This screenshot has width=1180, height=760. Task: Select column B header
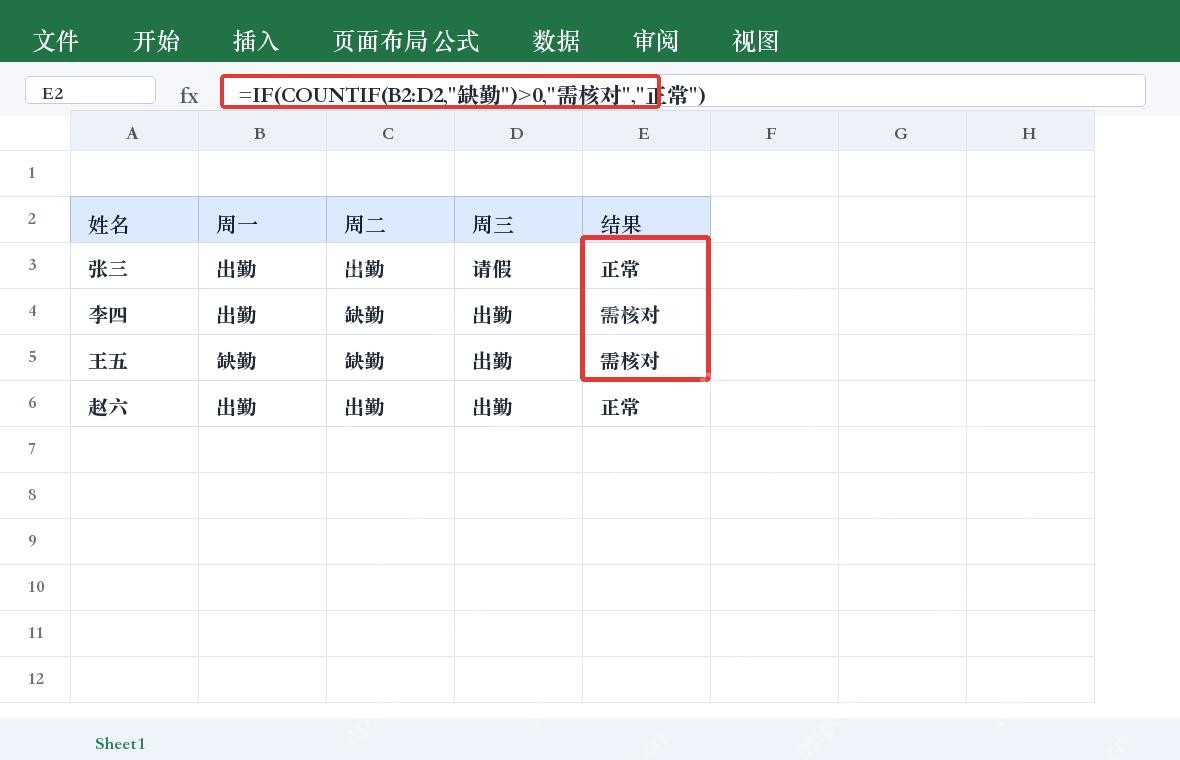coord(263,133)
